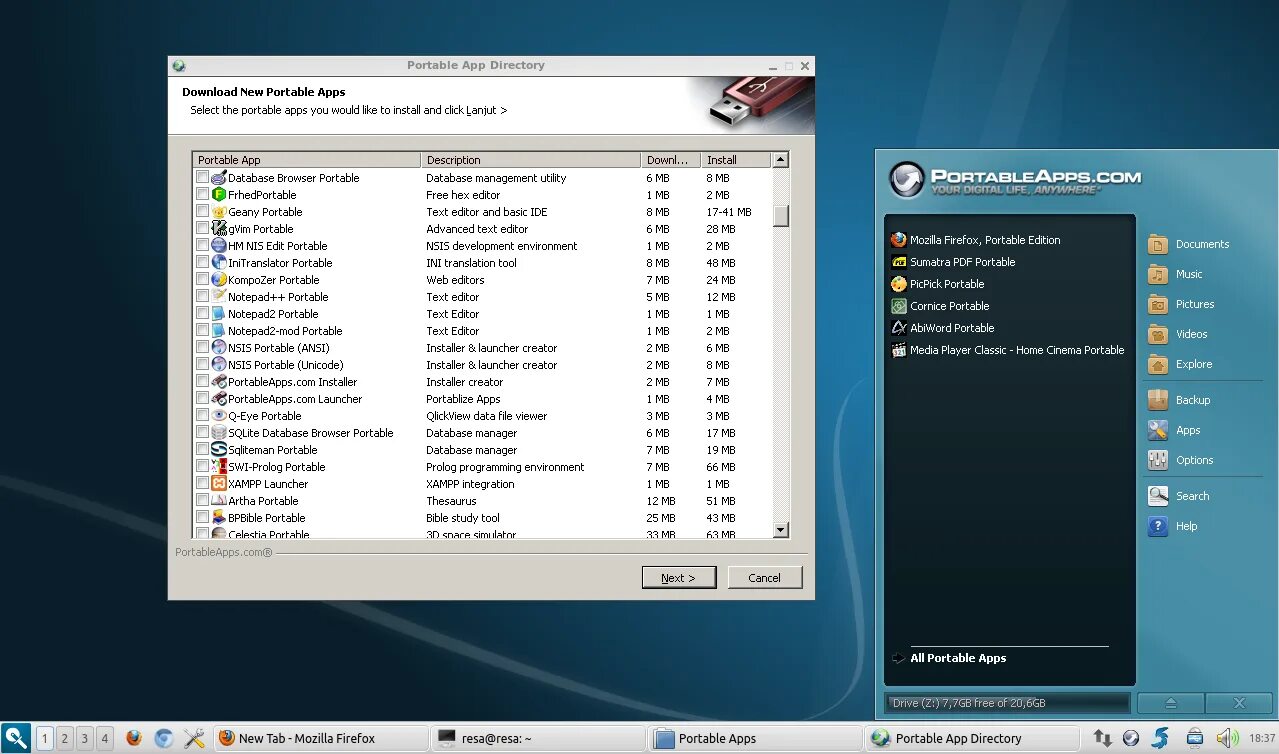Tick the PortableApps.com Installer checkbox
Image resolution: width=1279 pixels, height=754 pixels.
tap(203, 382)
